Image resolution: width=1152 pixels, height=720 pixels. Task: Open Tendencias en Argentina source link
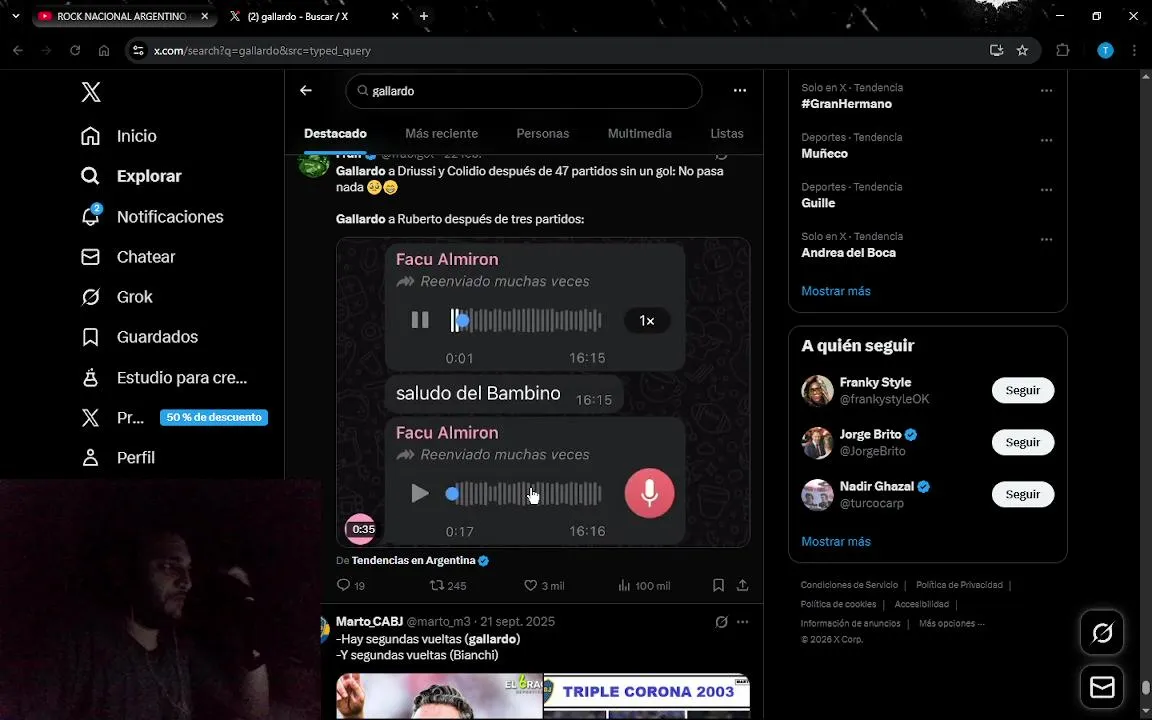pyautogui.click(x=413, y=561)
